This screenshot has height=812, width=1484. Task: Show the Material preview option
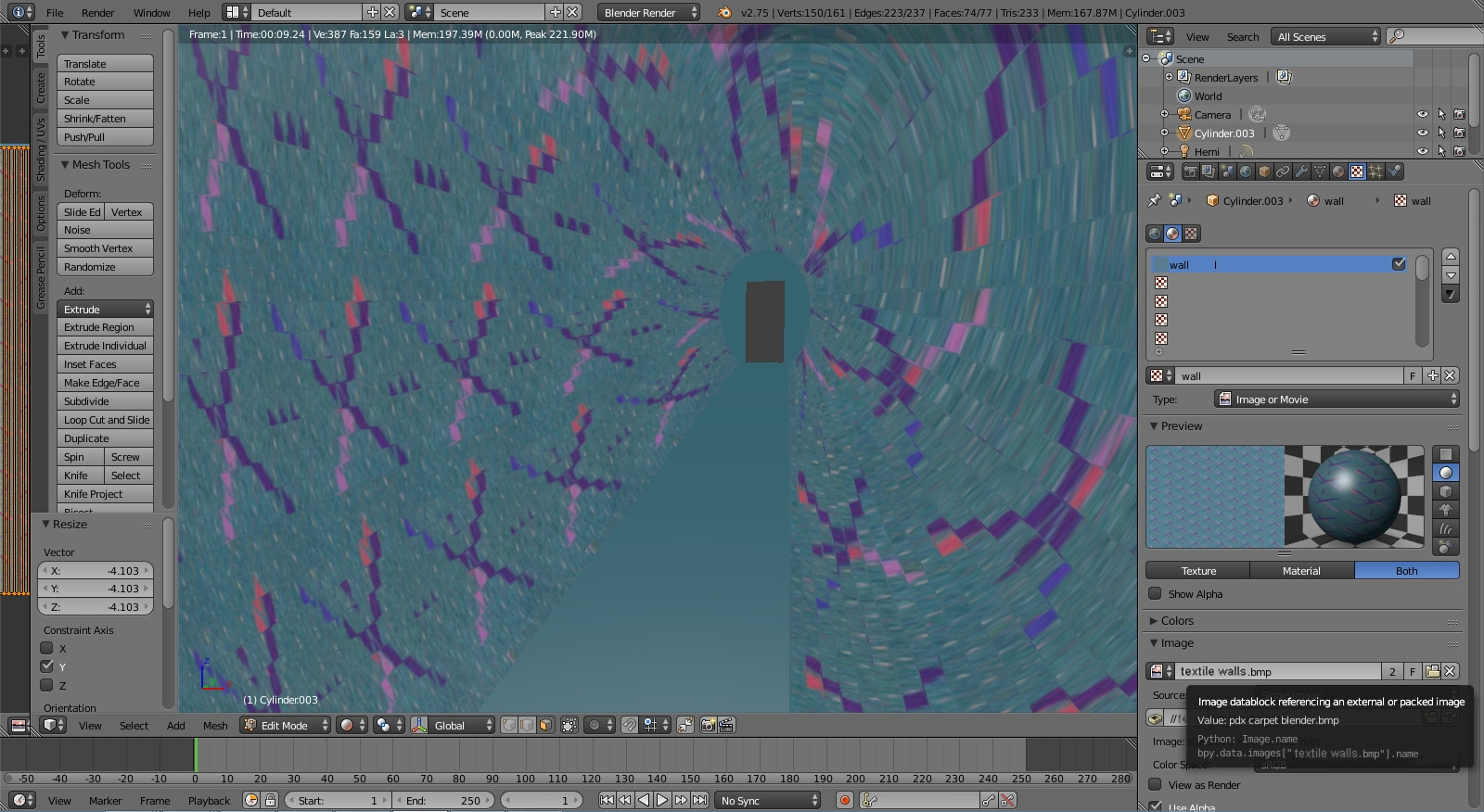(1301, 570)
